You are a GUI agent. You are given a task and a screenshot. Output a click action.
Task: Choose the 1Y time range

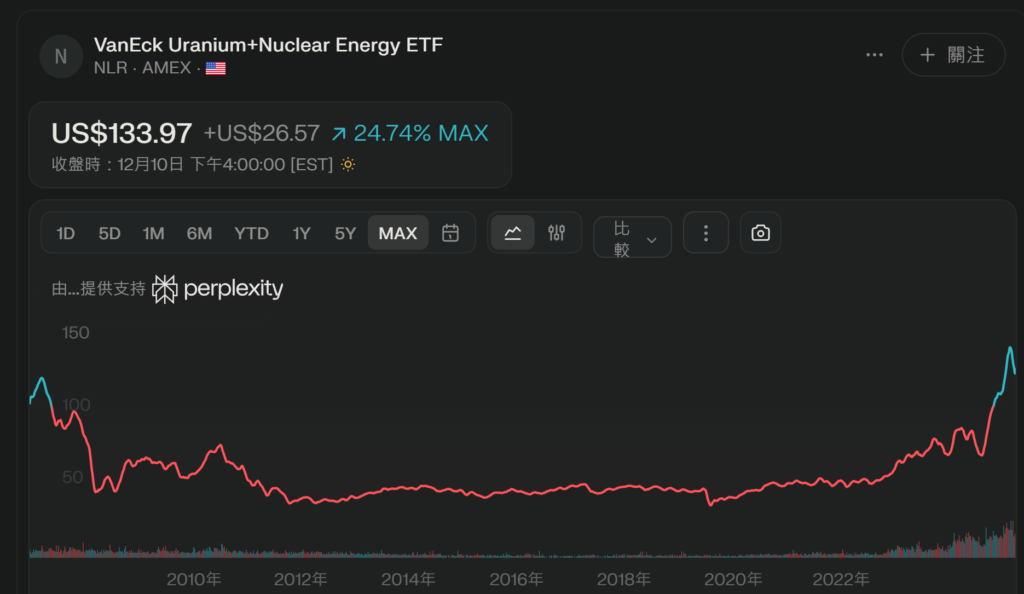pos(301,233)
